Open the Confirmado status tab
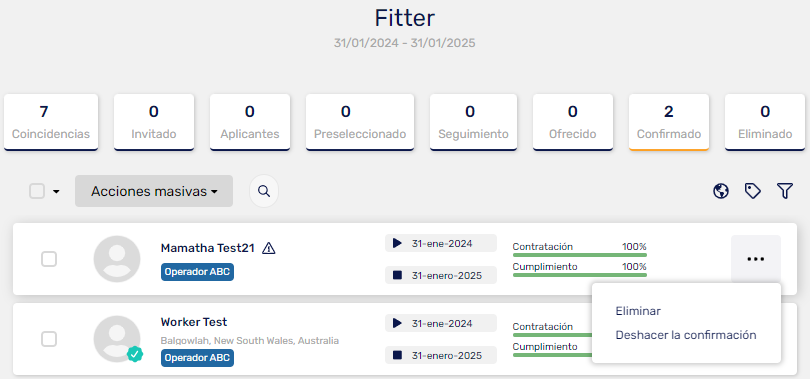The height and width of the screenshot is (379, 810). coord(669,122)
